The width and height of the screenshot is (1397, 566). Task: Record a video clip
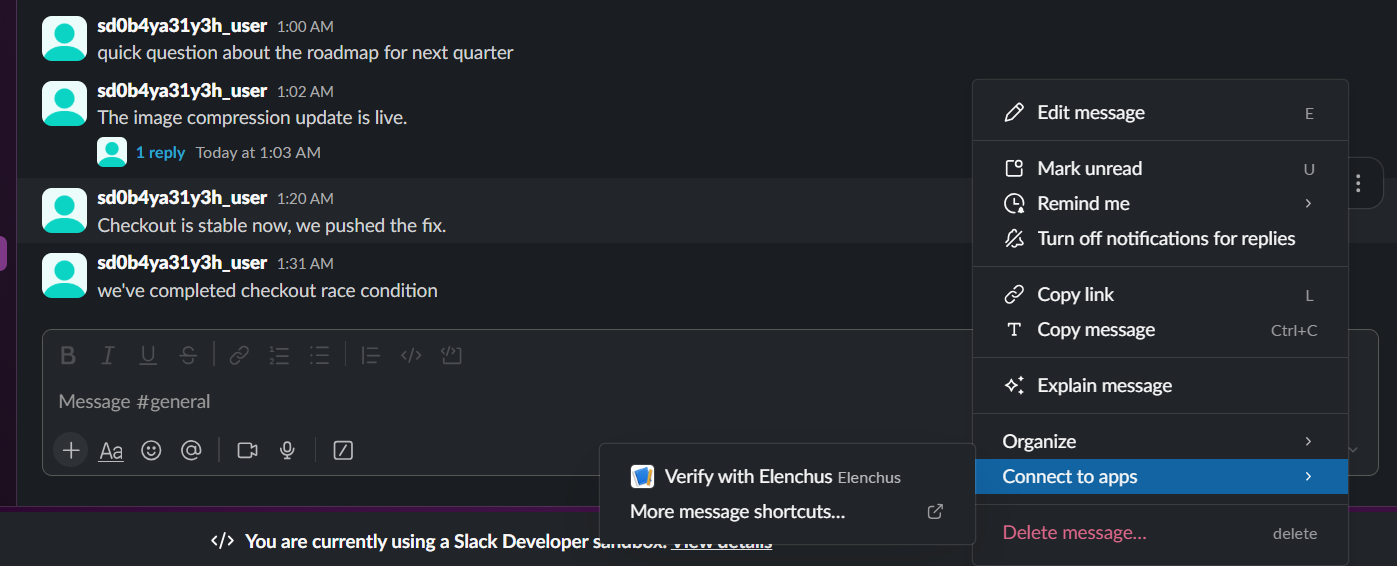click(247, 451)
